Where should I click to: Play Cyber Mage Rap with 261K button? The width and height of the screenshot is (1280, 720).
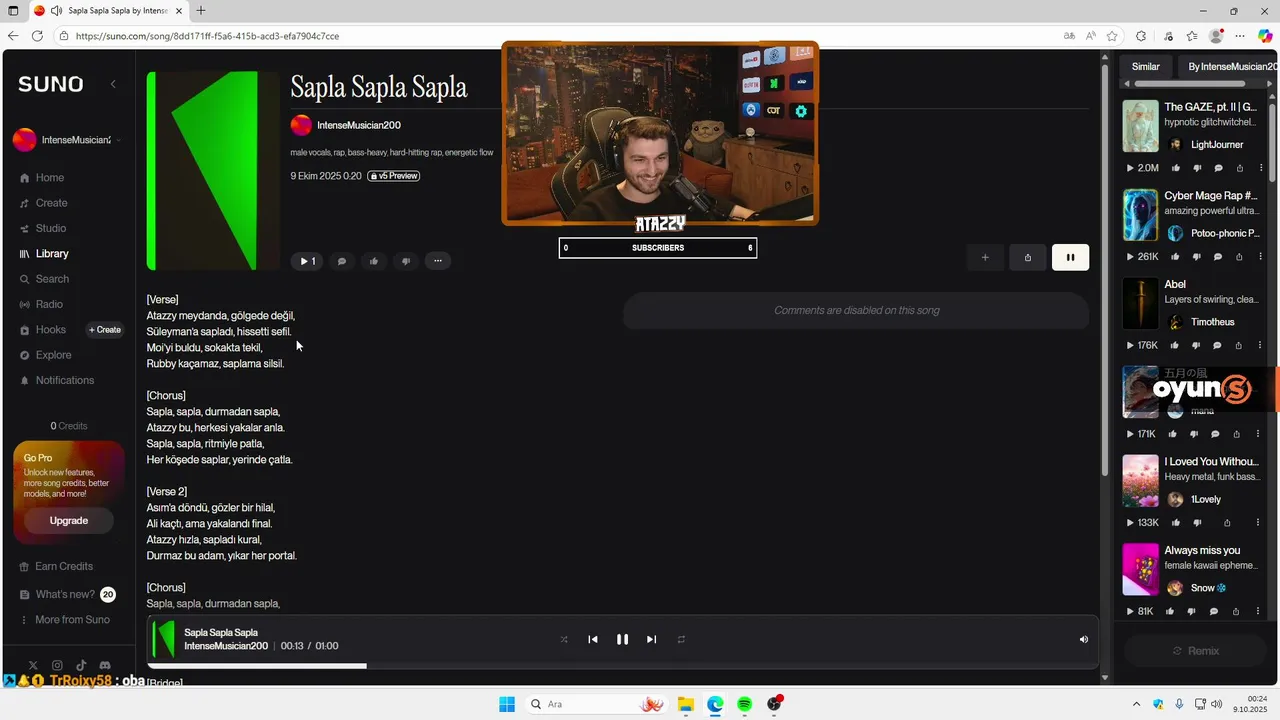click(1142, 257)
